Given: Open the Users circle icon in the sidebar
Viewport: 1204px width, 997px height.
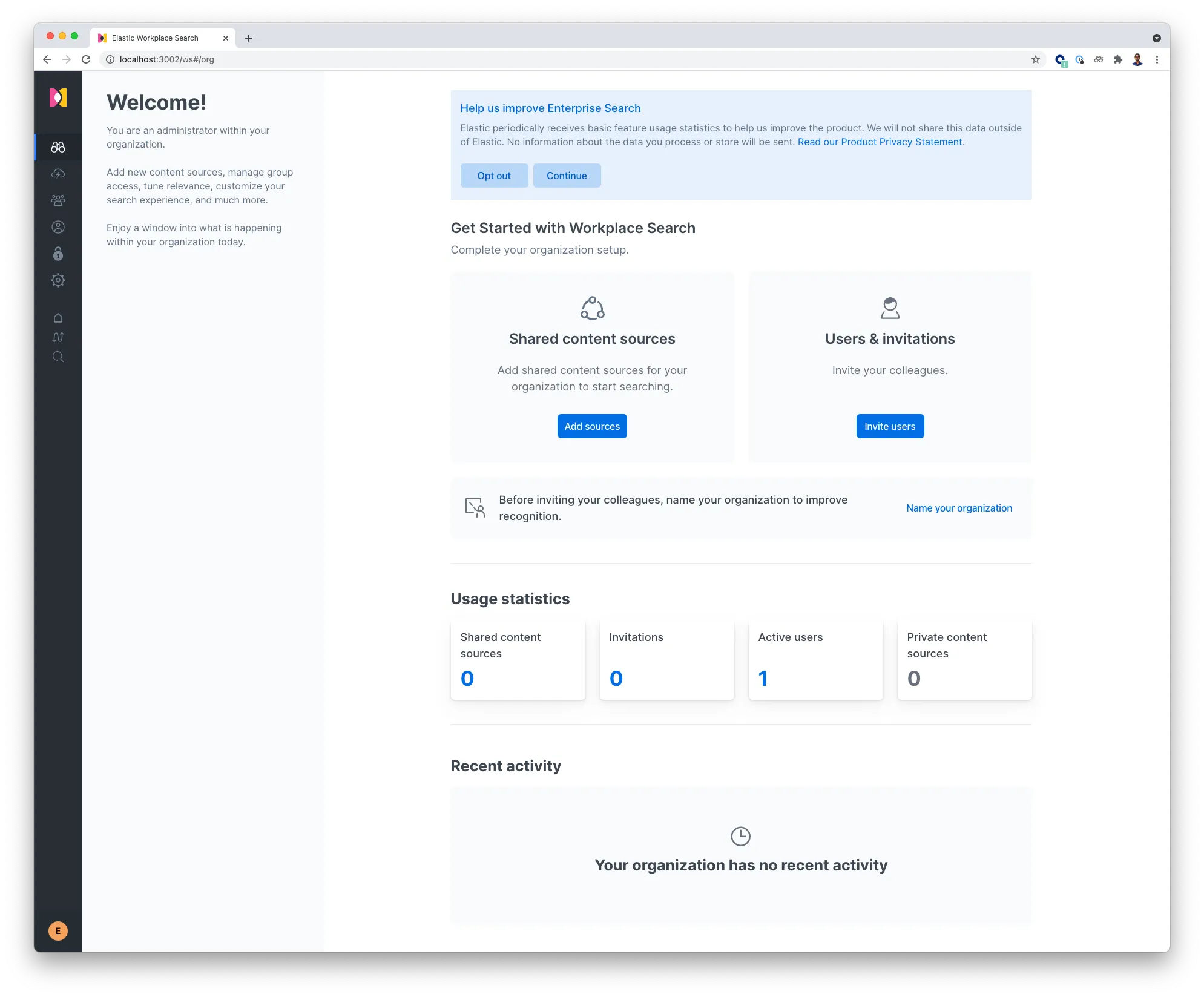Looking at the screenshot, I should [58, 227].
